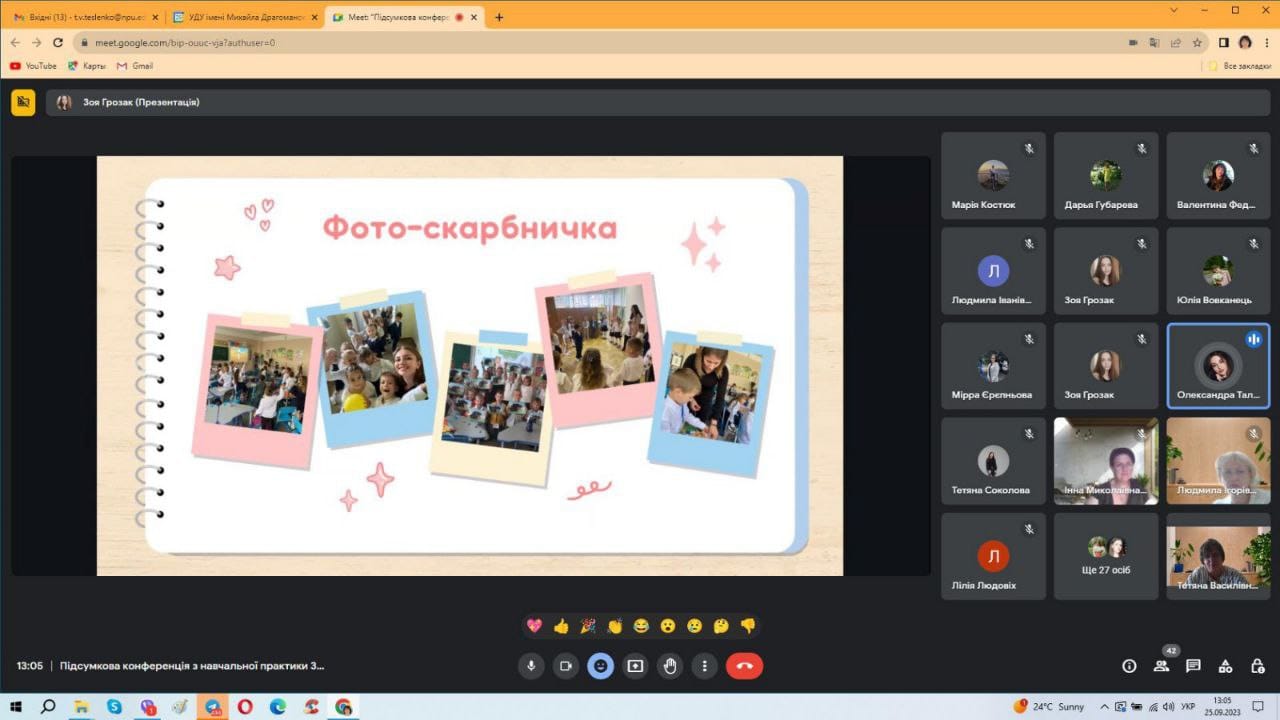Leave the call with red hang-up button

[x=744, y=666]
